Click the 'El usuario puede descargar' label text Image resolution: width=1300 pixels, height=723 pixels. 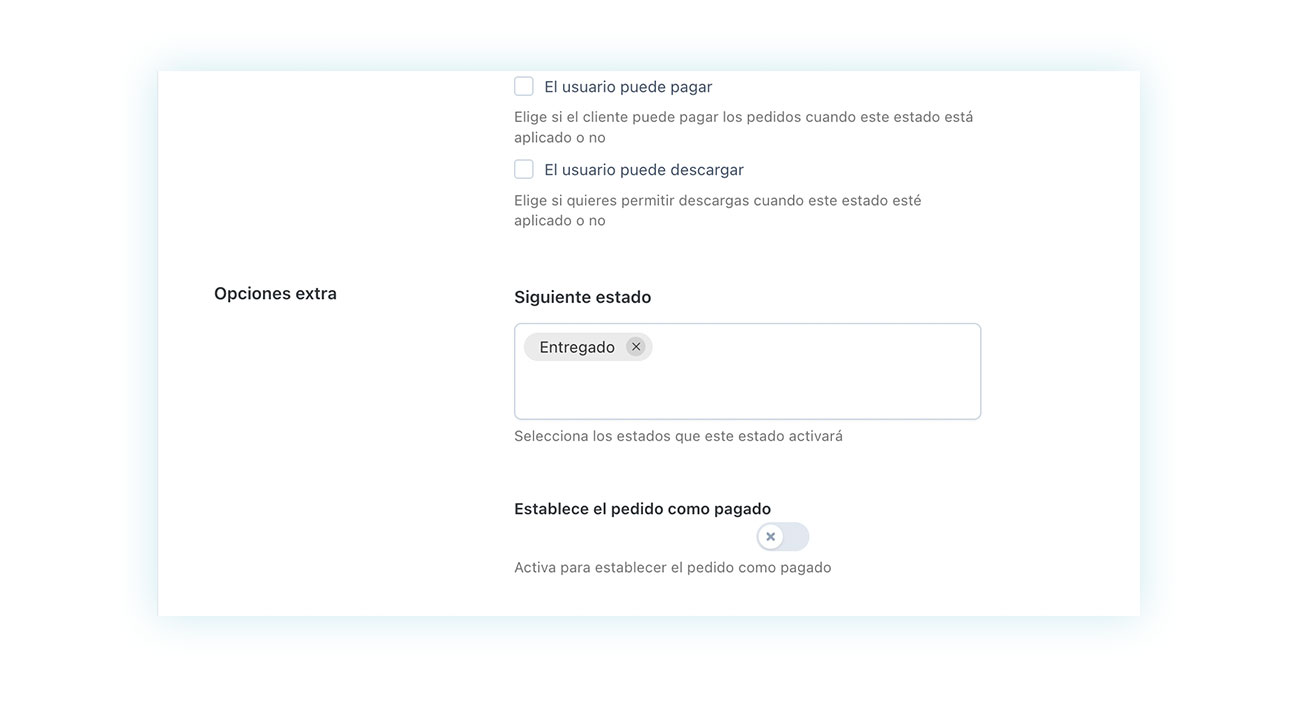[644, 170]
